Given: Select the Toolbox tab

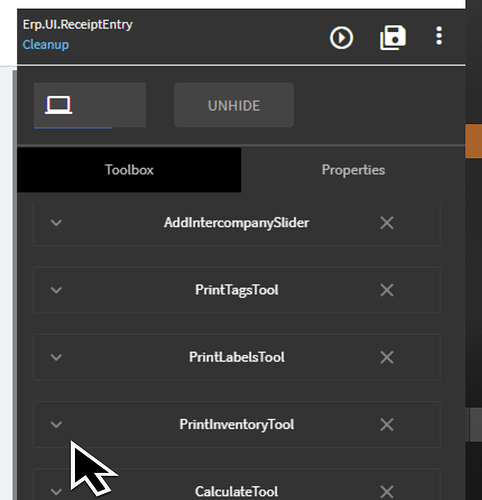Looking at the screenshot, I should (x=129, y=170).
